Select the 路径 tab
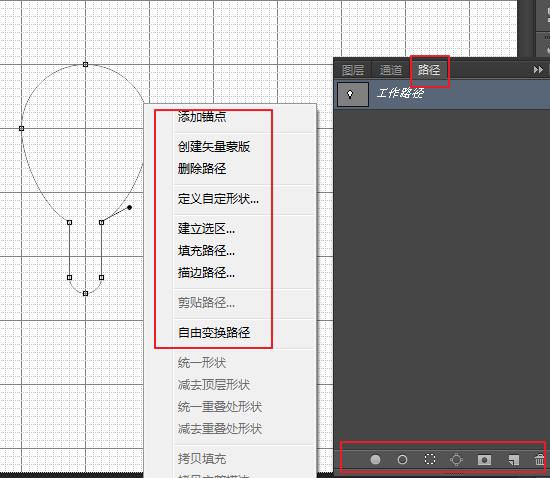 click(x=429, y=70)
